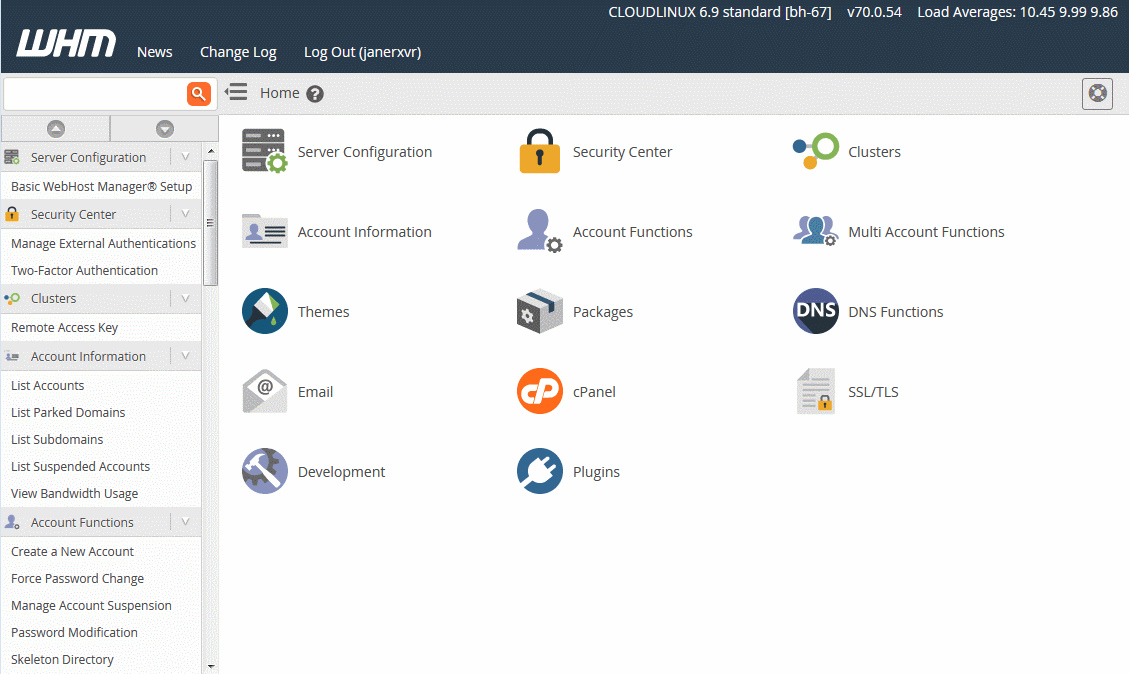
Task: Click the Themes label in main panel
Action: tap(323, 312)
